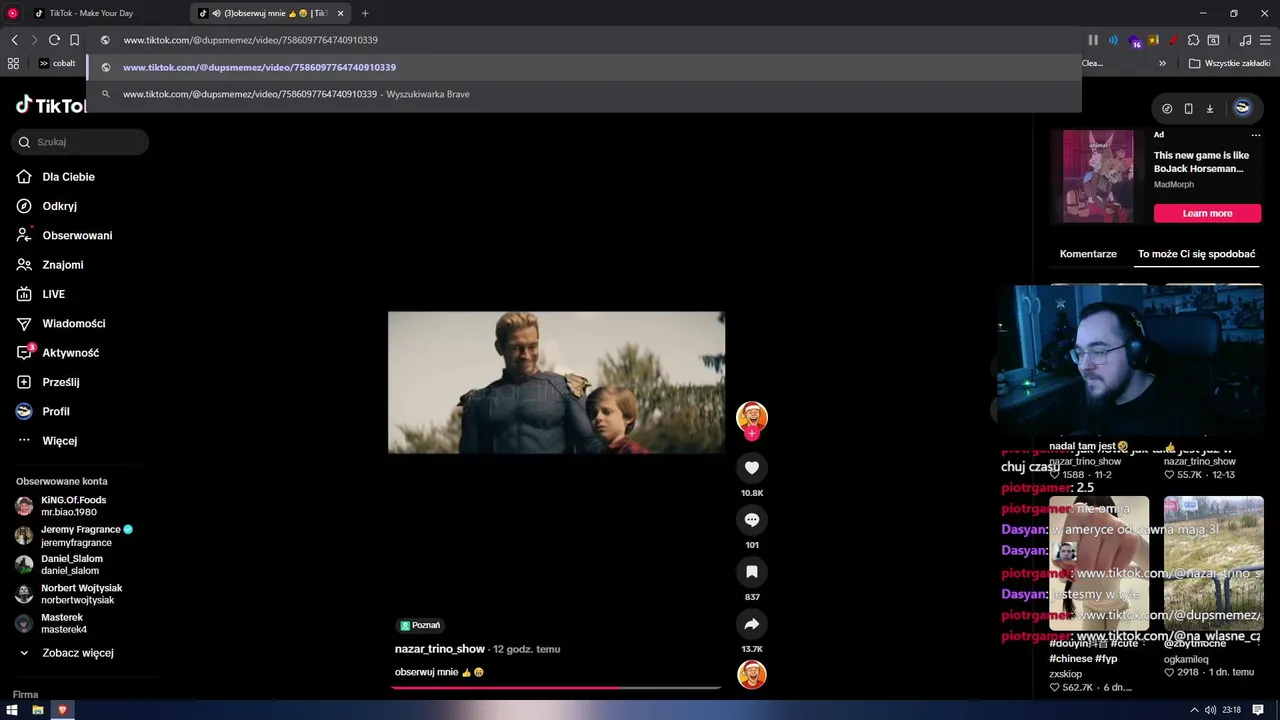1280x720 pixels.
Task: Open File Explorer from taskbar
Action: (x=38, y=710)
